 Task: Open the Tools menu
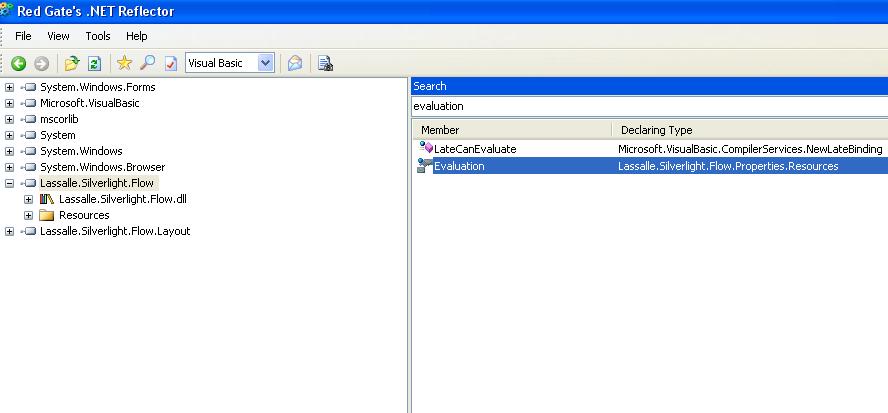98,36
